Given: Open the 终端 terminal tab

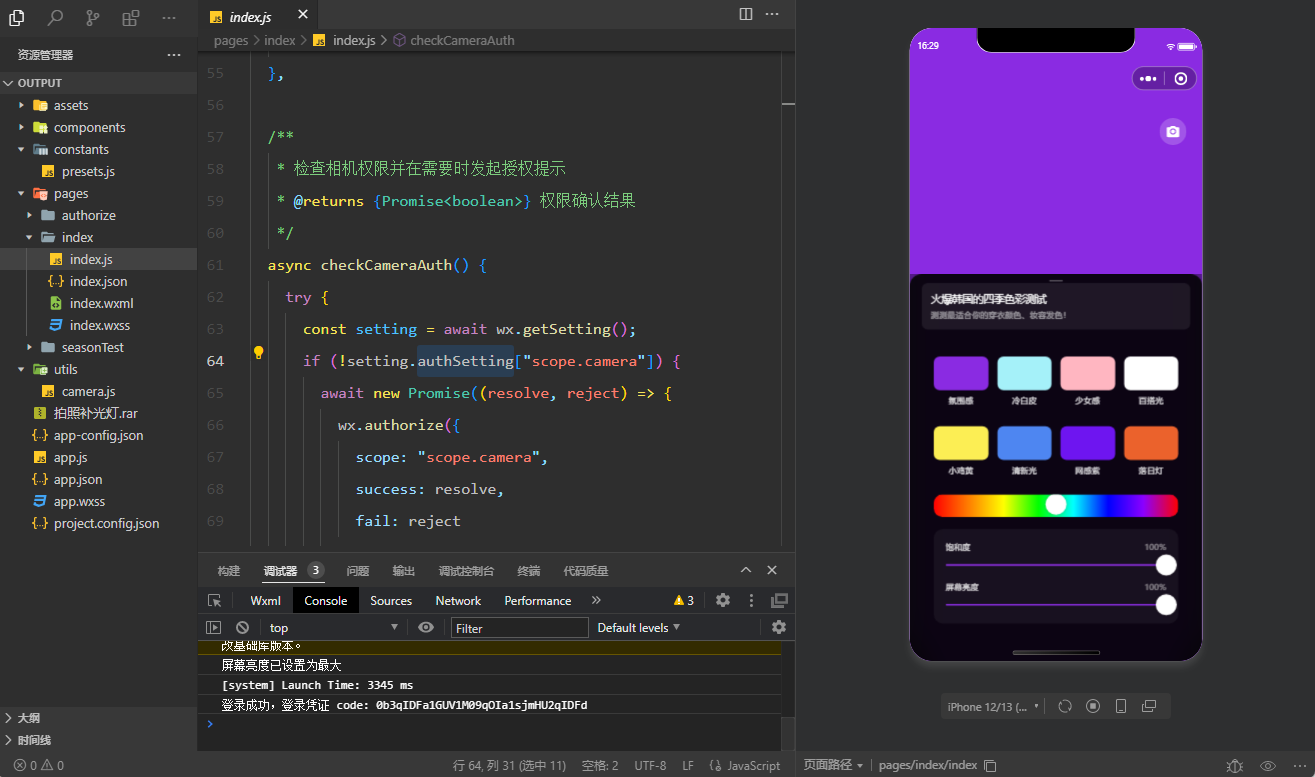Looking at the screenshot, I should coord(529,571).
